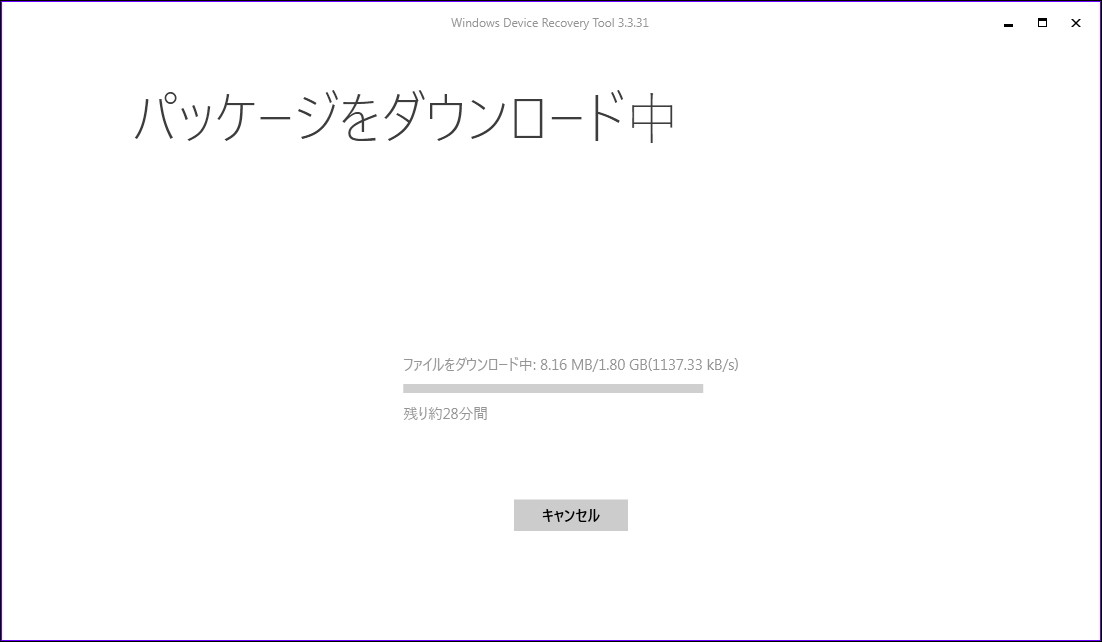
Task: Click the 残り約28分間 time estimate
Action: point(446,413)
